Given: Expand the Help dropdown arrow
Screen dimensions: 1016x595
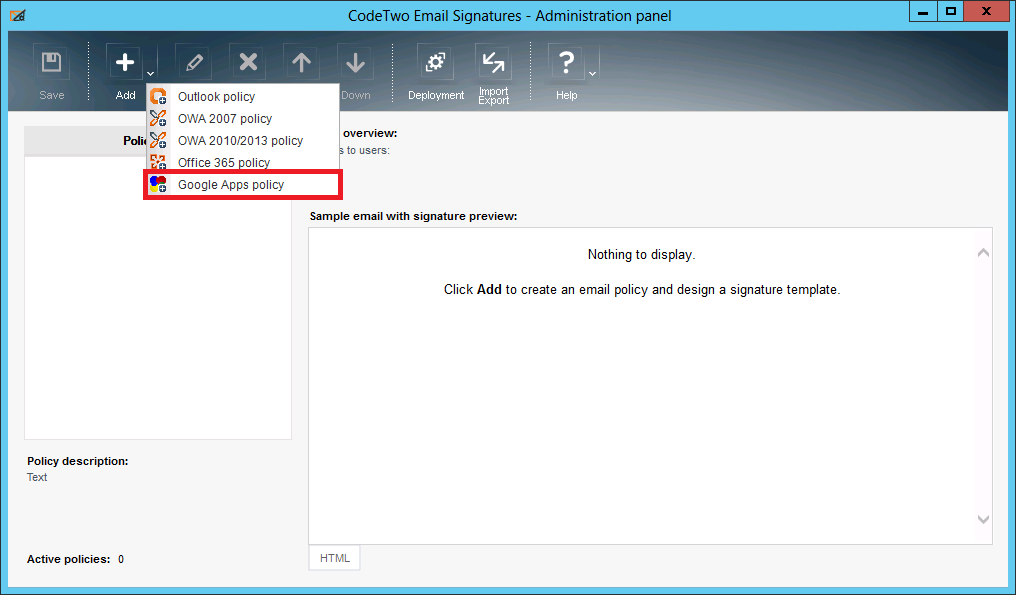Looking at the screenshot, I should (x=592, y=73).
